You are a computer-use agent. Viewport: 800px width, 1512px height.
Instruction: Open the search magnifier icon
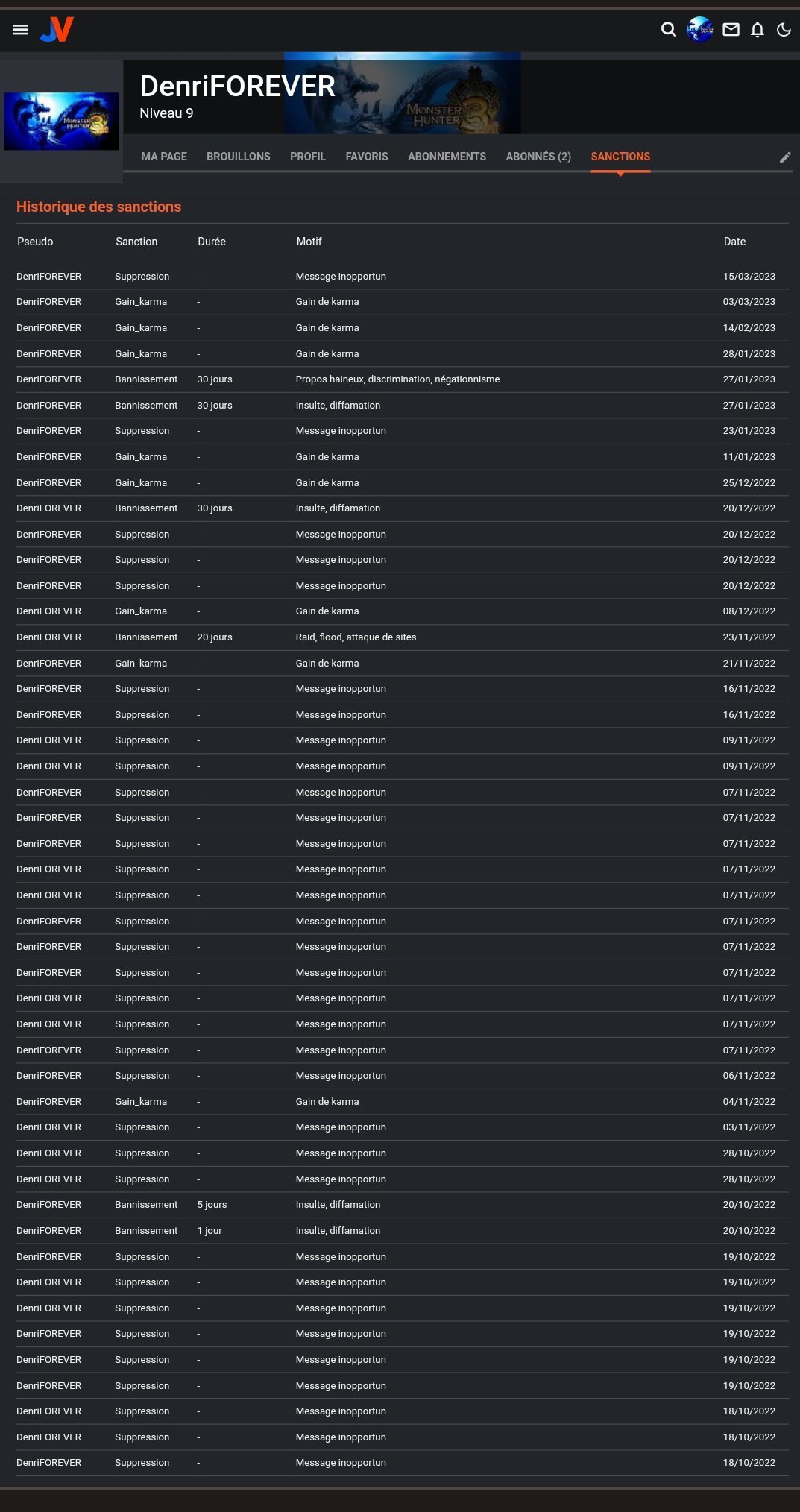669,30
